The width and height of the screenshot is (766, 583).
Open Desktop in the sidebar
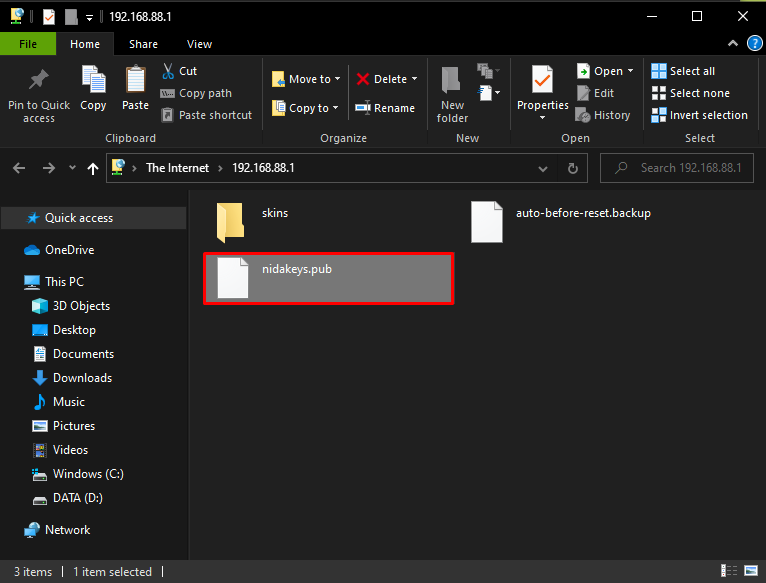click(x=64, y=330)
